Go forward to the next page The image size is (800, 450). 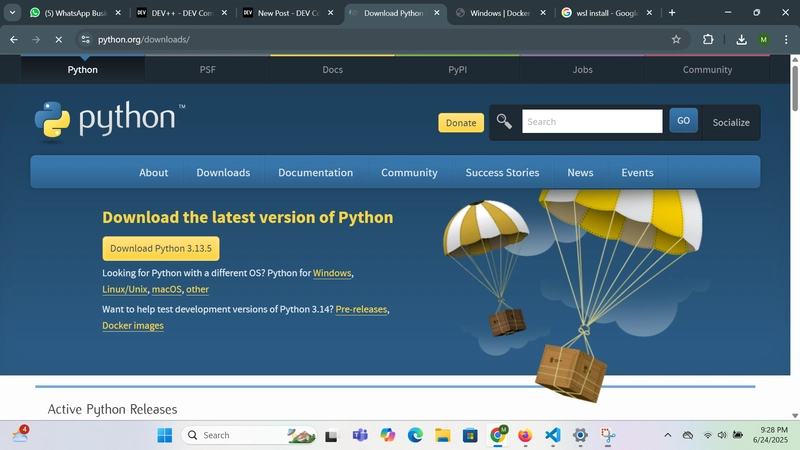tap(36, 39)
